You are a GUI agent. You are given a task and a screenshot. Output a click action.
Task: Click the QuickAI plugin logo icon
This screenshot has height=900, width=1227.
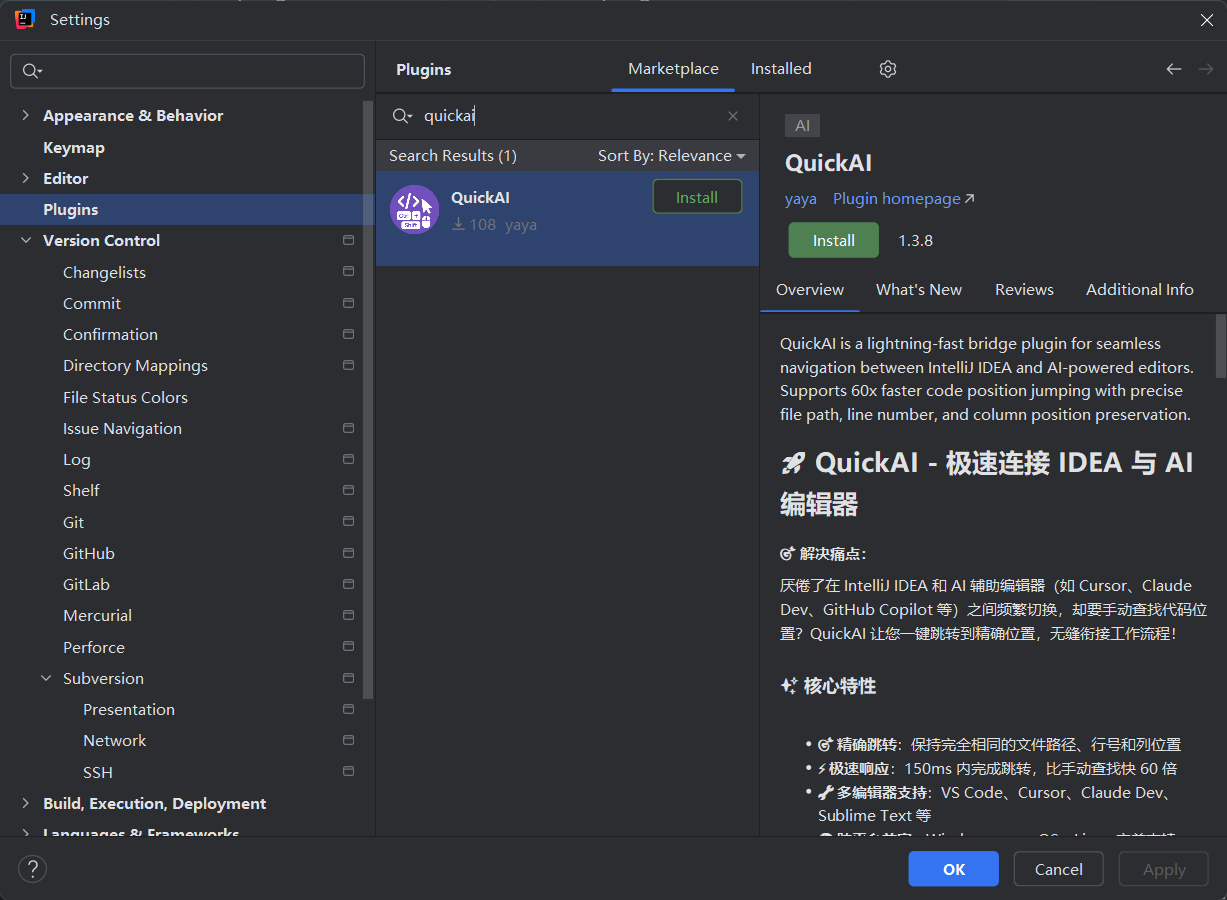pyautogui.click(x=414, y=210)
